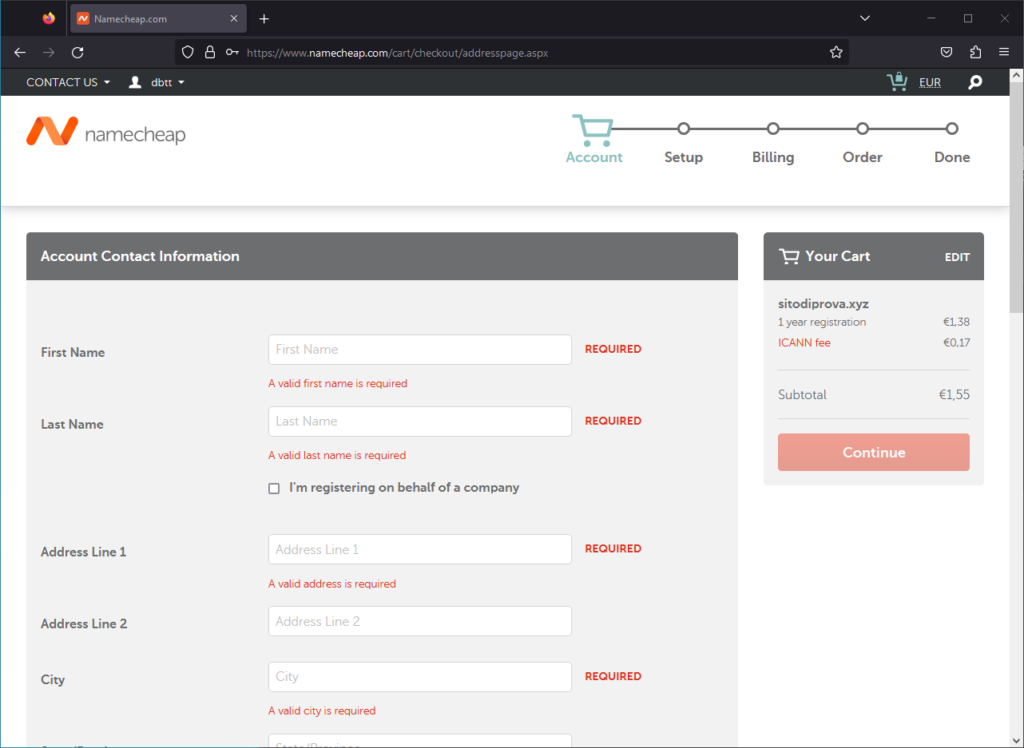1024x748 pixels.
Task: Click the sitodiprova.xyz cart item
Action: [x=823, y=304]
